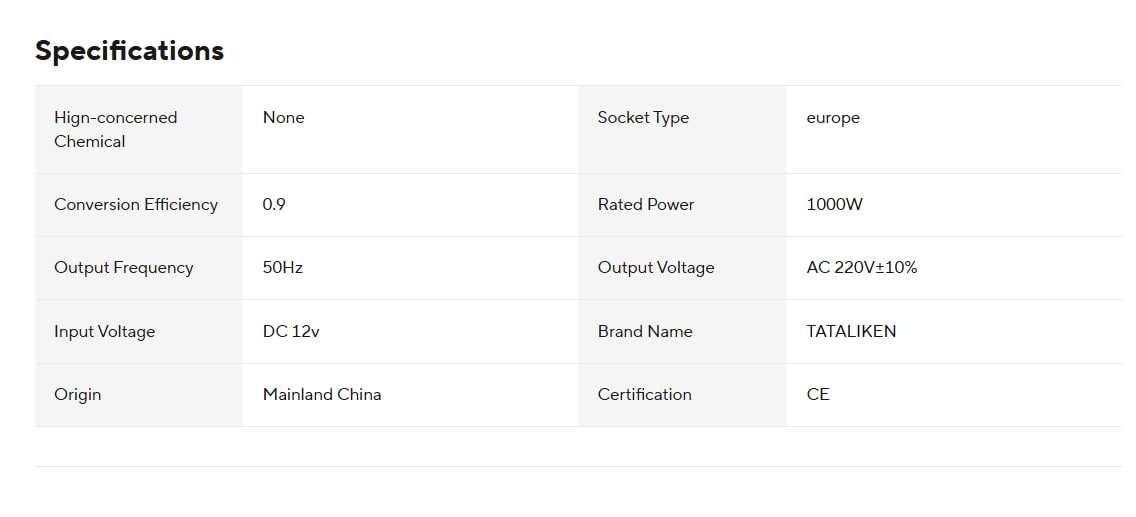Select the Socket Type label

tap(643, 117)
